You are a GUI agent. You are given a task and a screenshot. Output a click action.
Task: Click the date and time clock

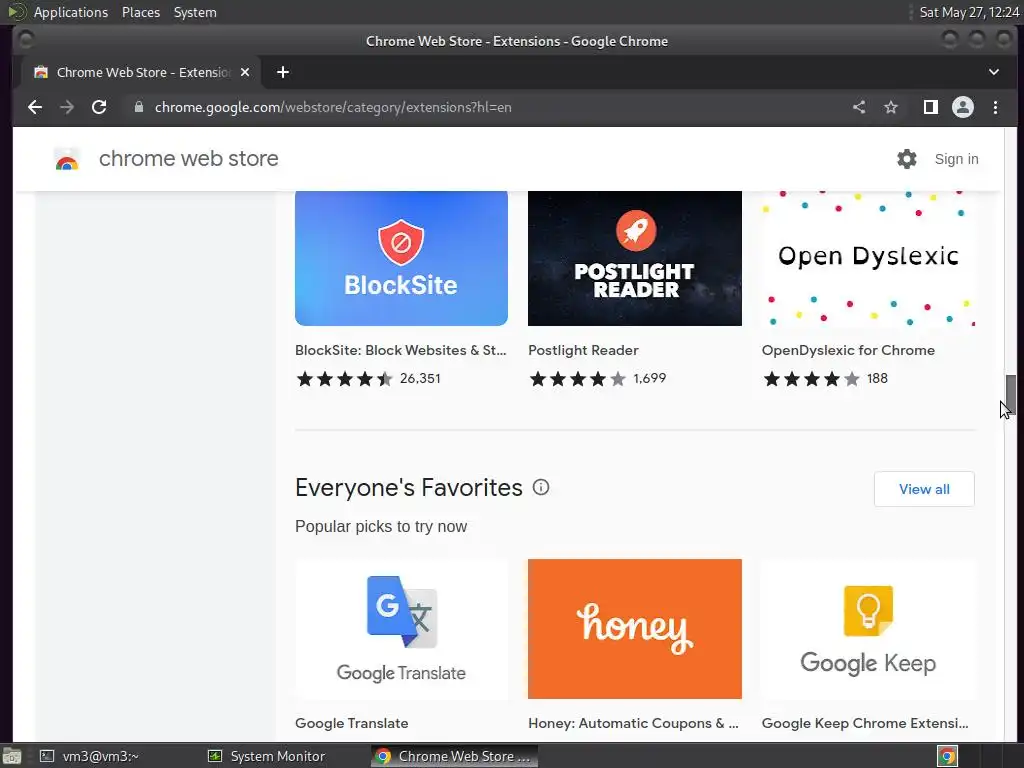click(x=968, y=12)
